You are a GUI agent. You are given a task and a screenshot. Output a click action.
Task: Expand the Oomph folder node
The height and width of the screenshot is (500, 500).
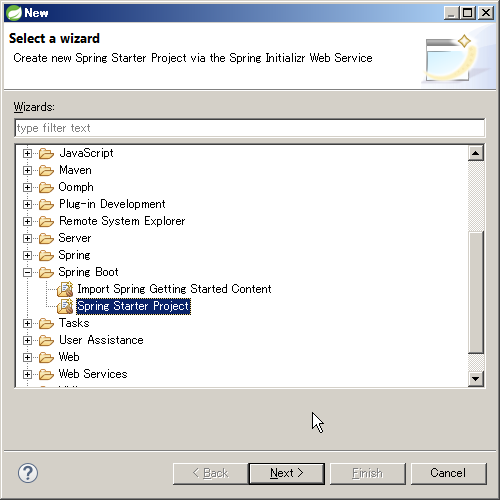28,187
